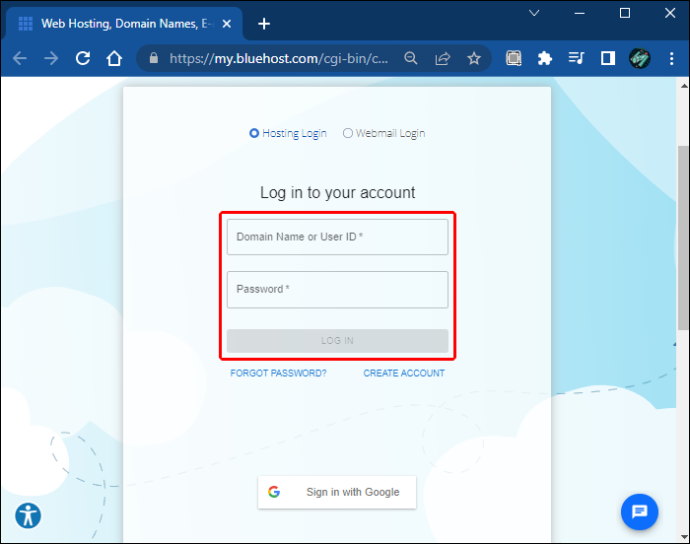Click the 'Log in to your account' heading
The image size is (690, 544).
click(338, 192)
